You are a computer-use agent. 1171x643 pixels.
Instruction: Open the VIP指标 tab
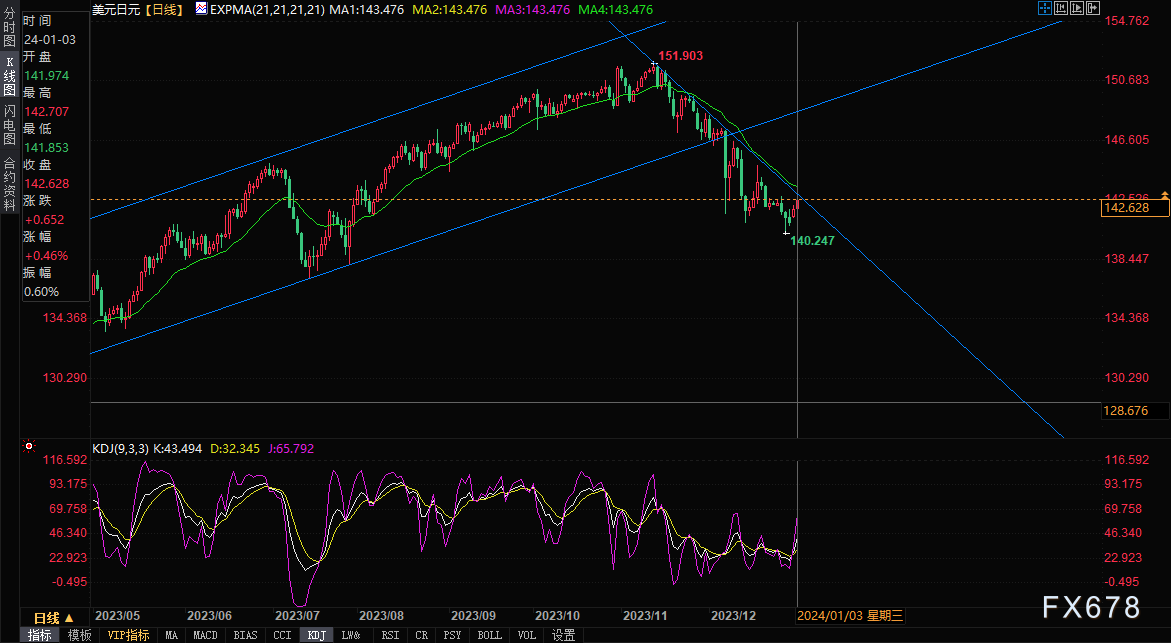[128, 635]
